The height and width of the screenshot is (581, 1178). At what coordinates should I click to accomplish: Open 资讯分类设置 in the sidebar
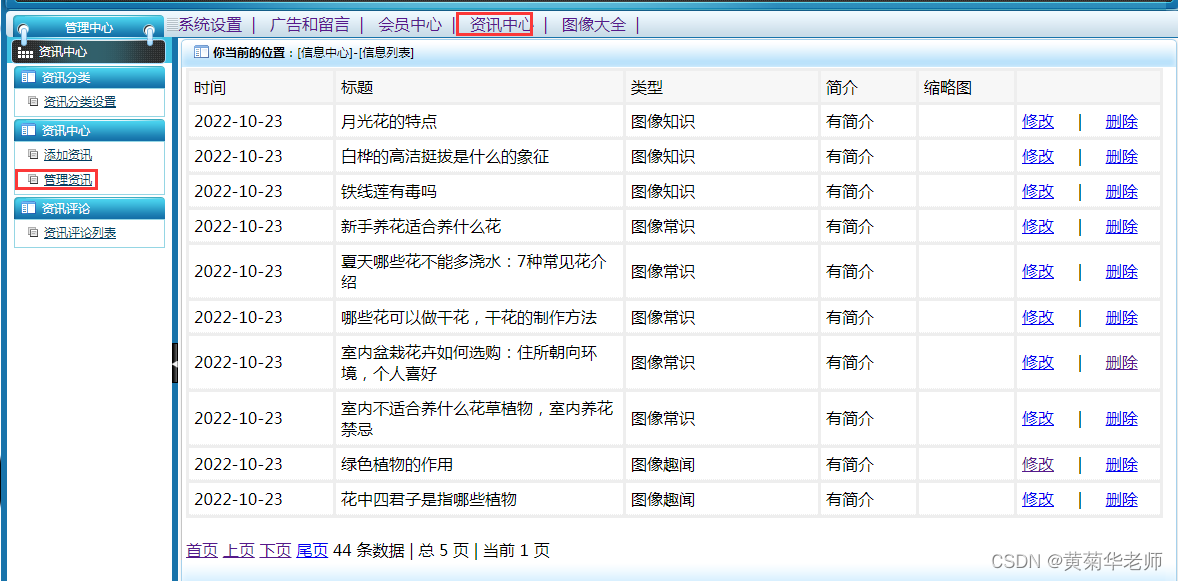[x=80, y=101]
